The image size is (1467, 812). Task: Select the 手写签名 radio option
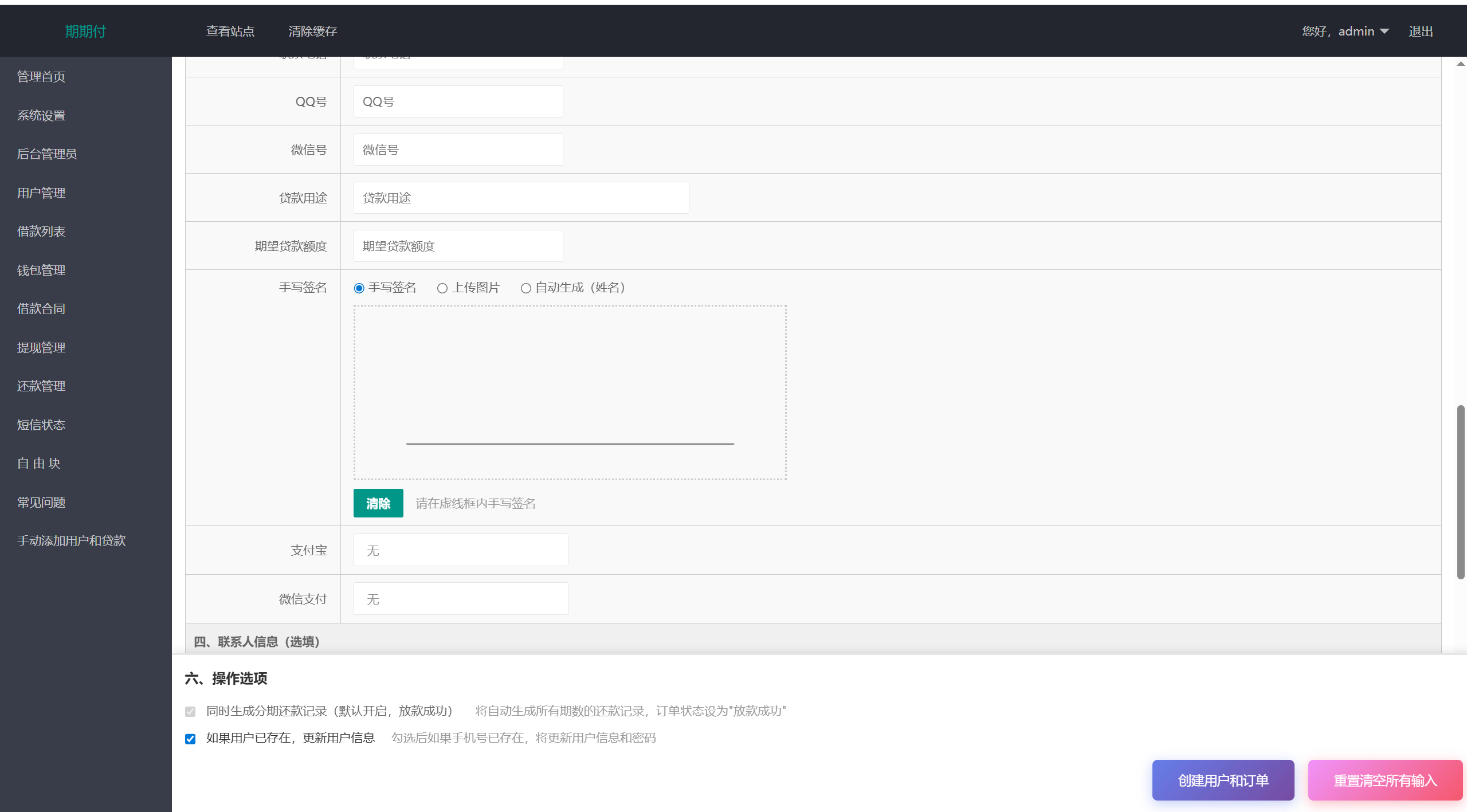pos(359,288)
